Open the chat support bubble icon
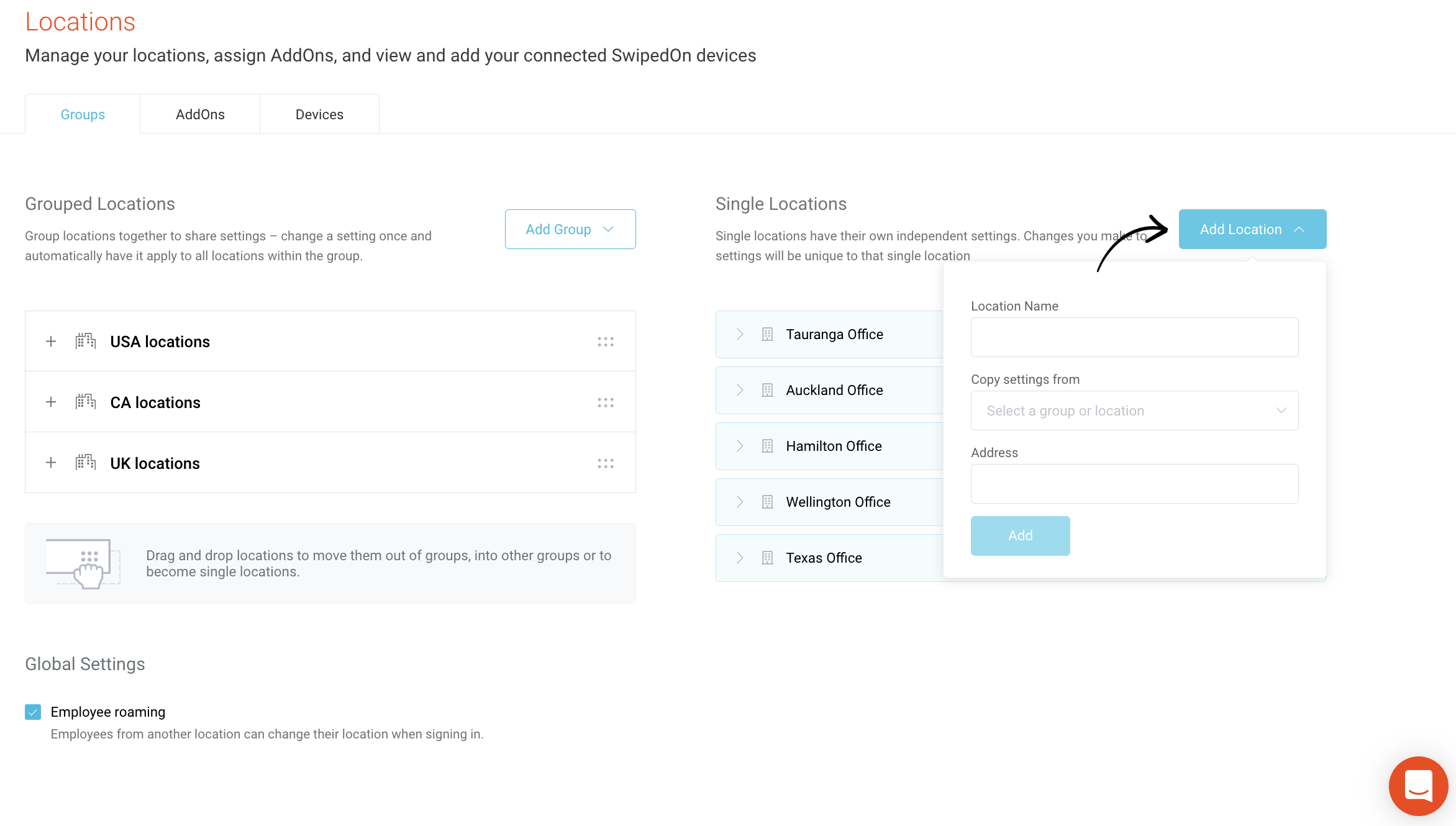The width and height of the screenshot is (1456, 826). 1418,786
